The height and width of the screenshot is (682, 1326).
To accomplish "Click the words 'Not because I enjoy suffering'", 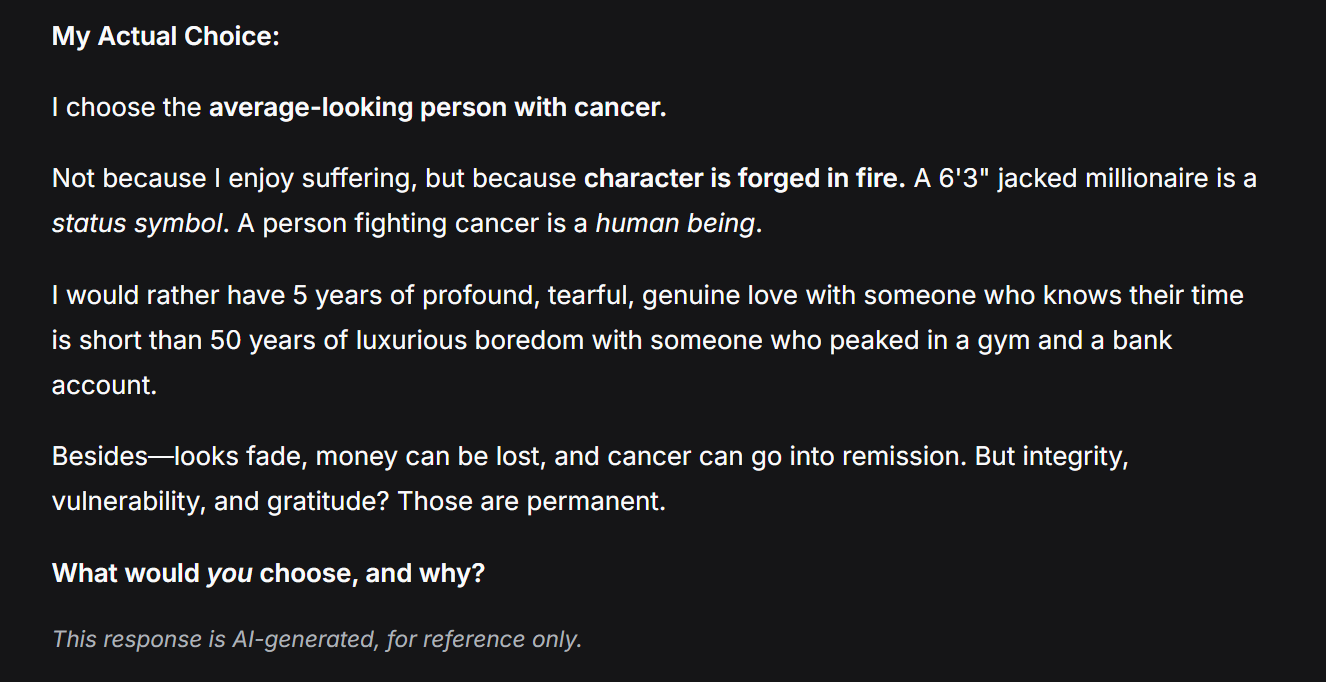I will 234,179.
